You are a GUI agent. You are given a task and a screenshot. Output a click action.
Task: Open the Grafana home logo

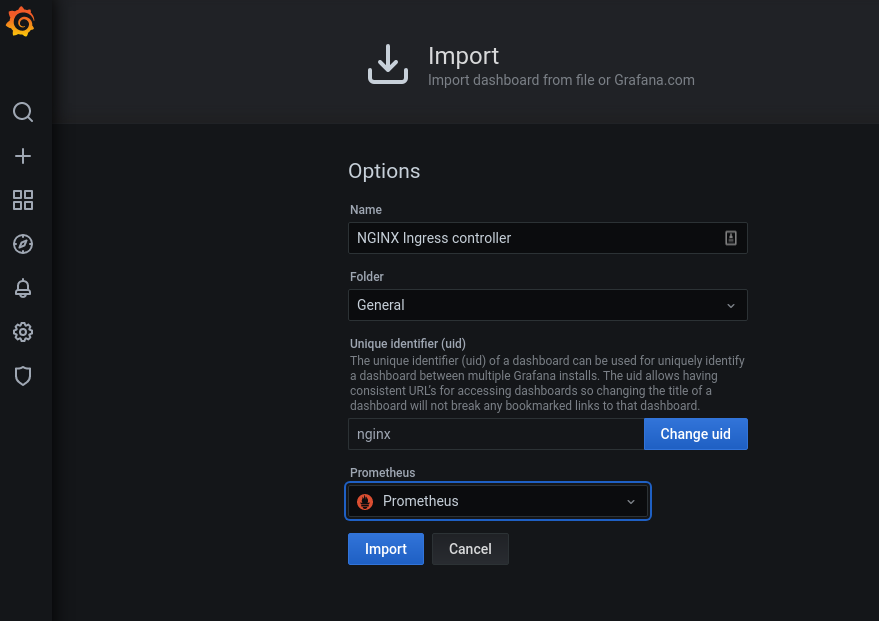[x=21, y=22]
